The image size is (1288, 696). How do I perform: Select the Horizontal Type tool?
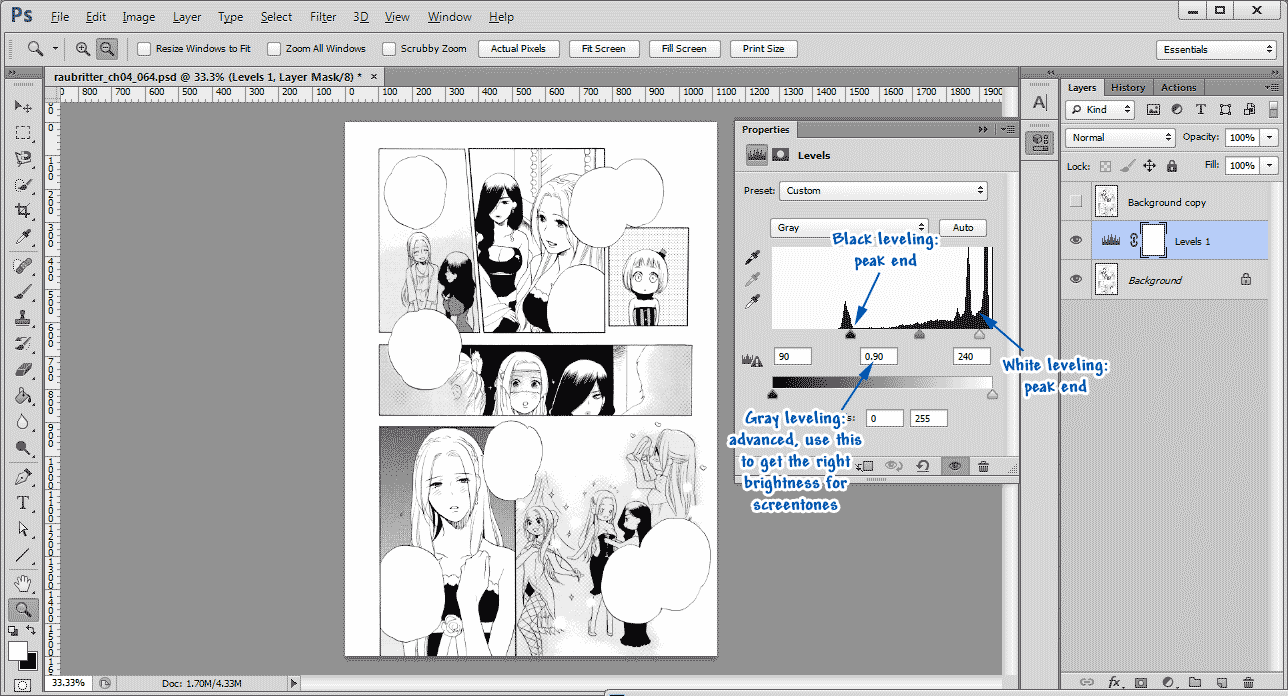click(22, 503)
